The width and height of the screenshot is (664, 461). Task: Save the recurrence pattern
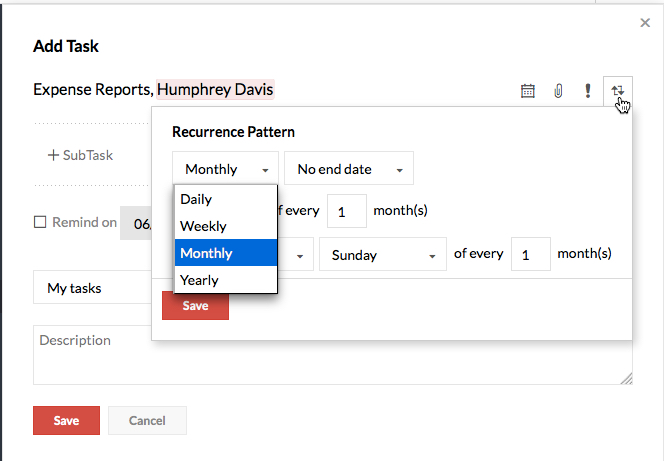(x=195, y=305)
